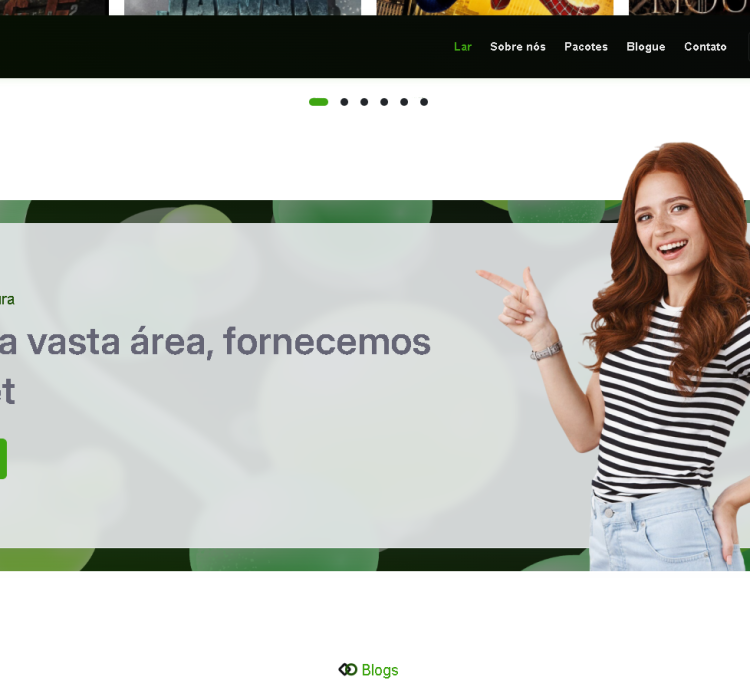Image resolution: width=750 pixels, height=690 pixels.
Task: Select the reddish poster thumbnail at far left
Action: [53, 6]
